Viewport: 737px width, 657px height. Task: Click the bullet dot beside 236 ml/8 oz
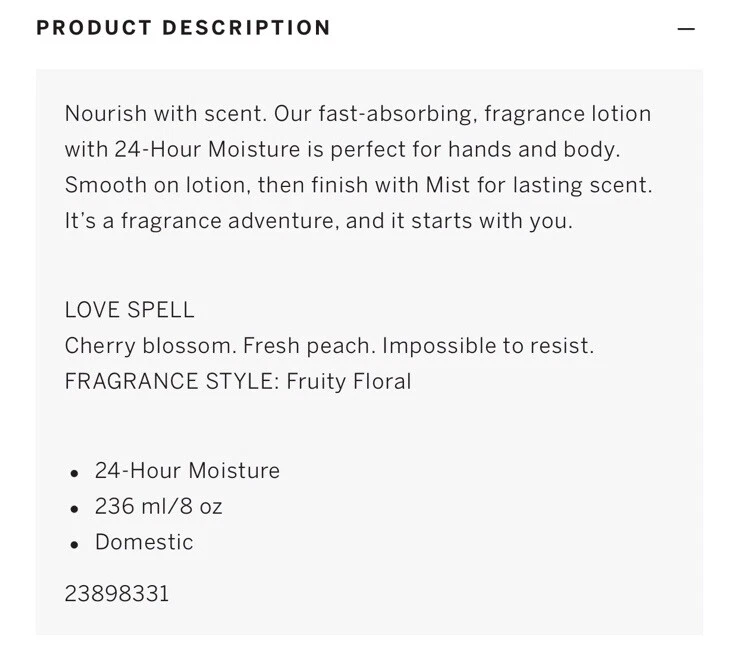pyautogui.click(x=74, y=509)
